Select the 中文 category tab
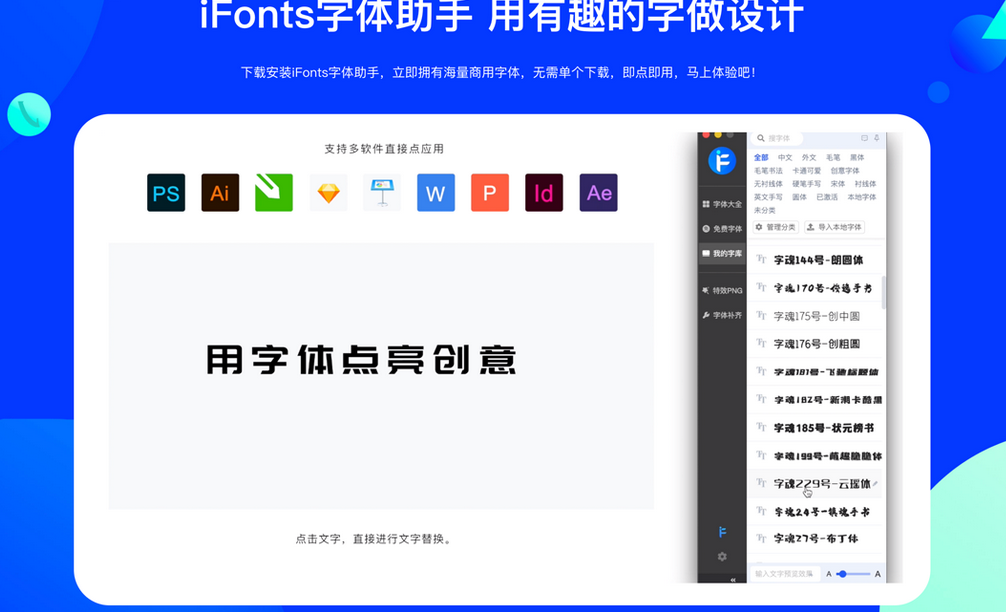The image size is (1006, 612). [x=785, y=157]
